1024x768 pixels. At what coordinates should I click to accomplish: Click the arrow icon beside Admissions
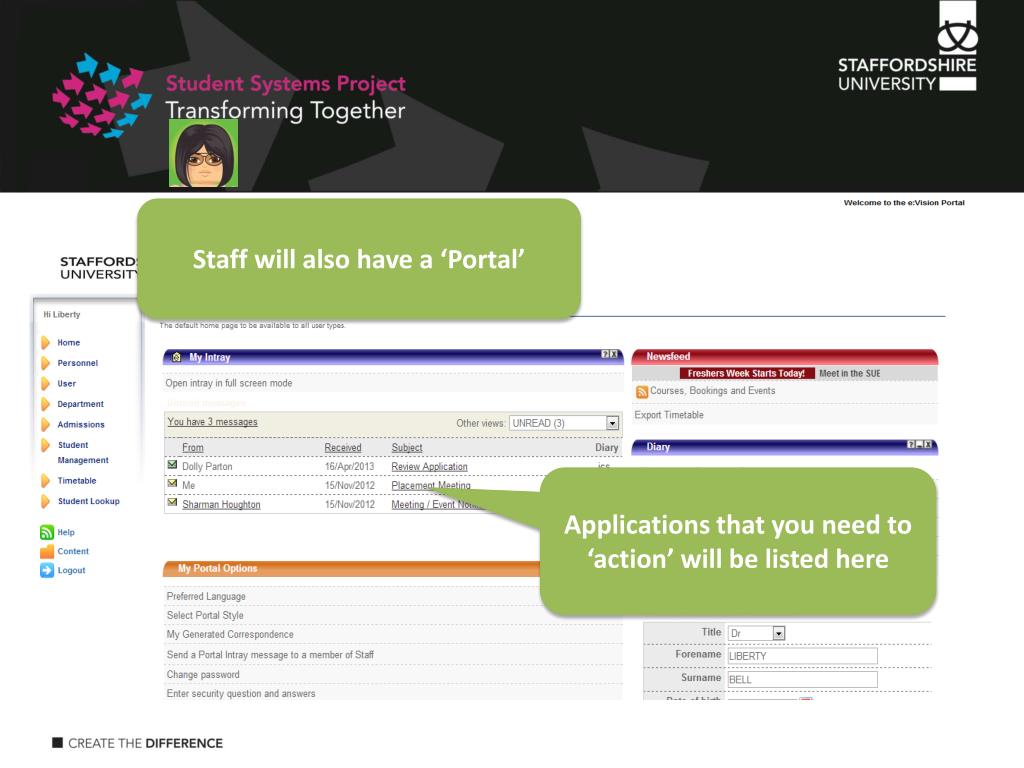[x=45, y=424]
